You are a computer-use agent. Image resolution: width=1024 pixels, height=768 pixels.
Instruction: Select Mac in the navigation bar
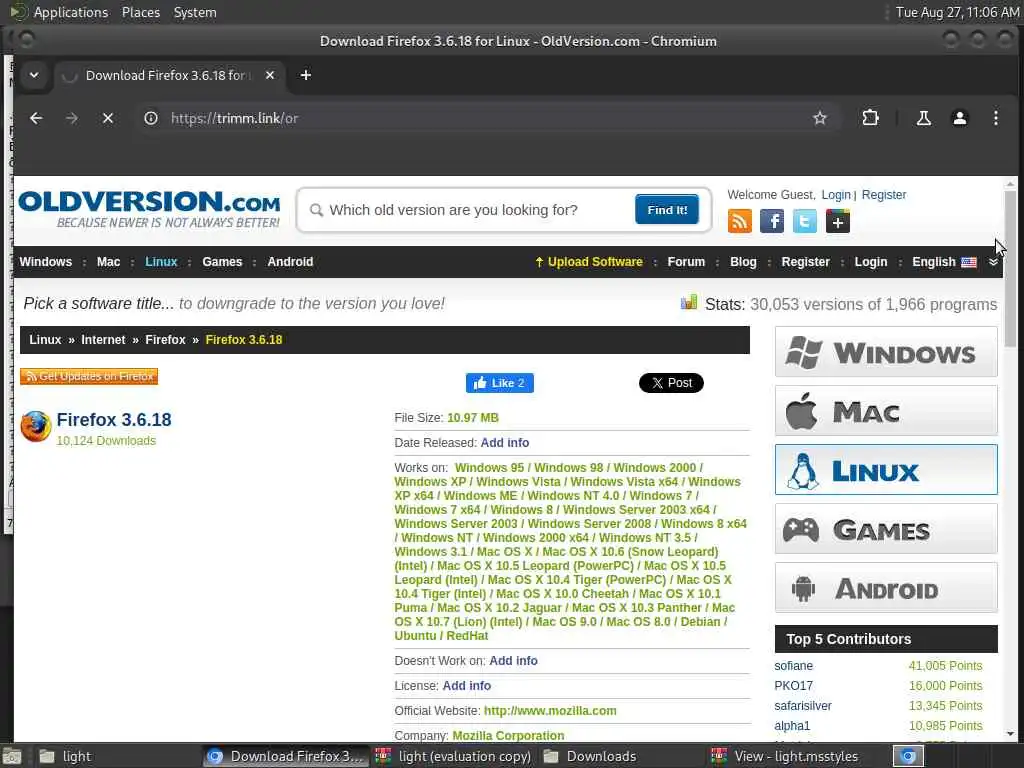(x=108, y=262)
